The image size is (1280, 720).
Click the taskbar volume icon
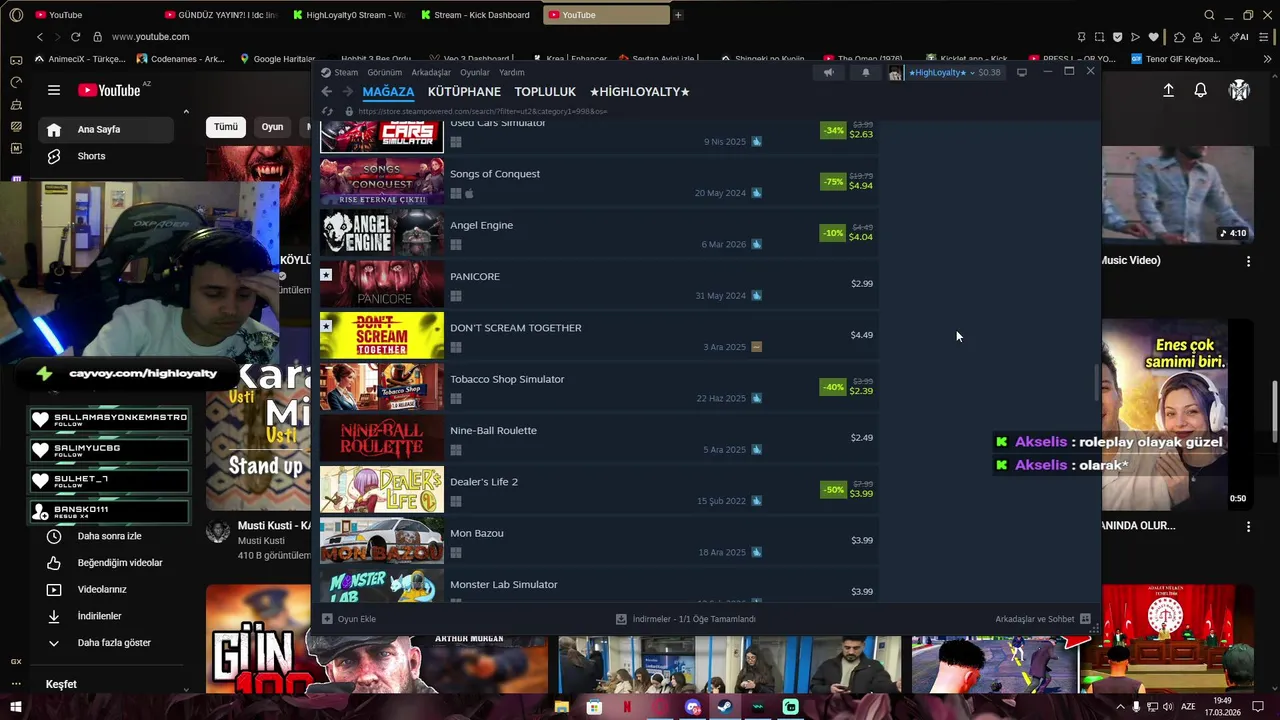point(1167,707)
